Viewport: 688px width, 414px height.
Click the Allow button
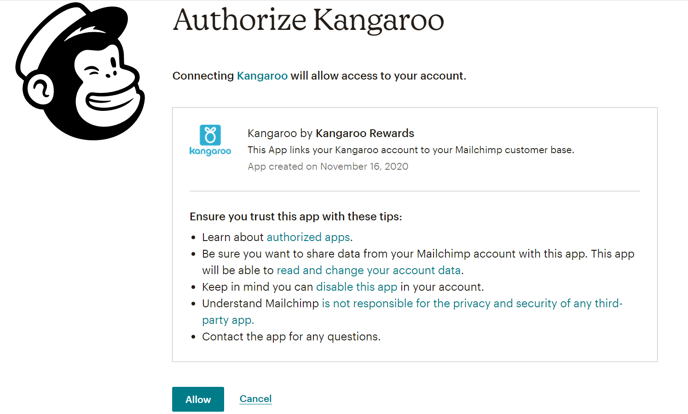point(198,399)
